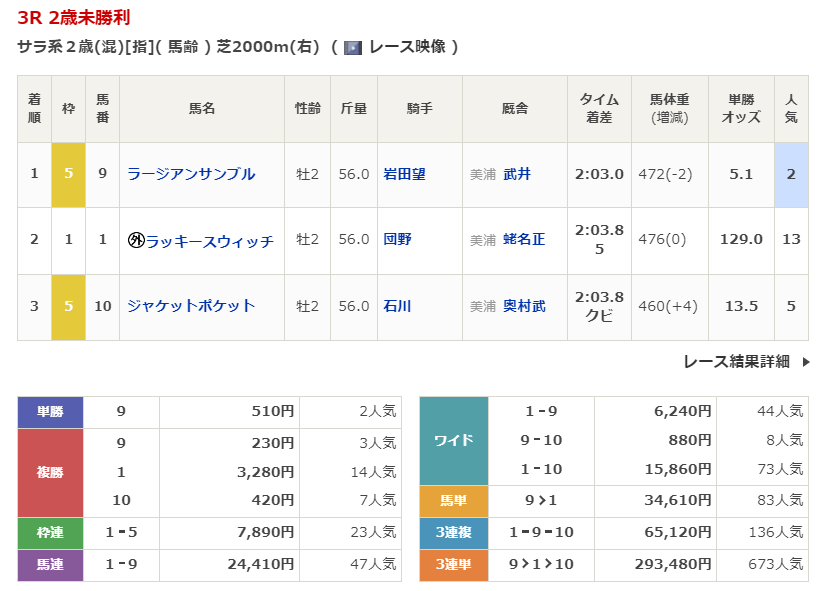Open trainer 武井 page
824x591 pixels.
[517, 174]
